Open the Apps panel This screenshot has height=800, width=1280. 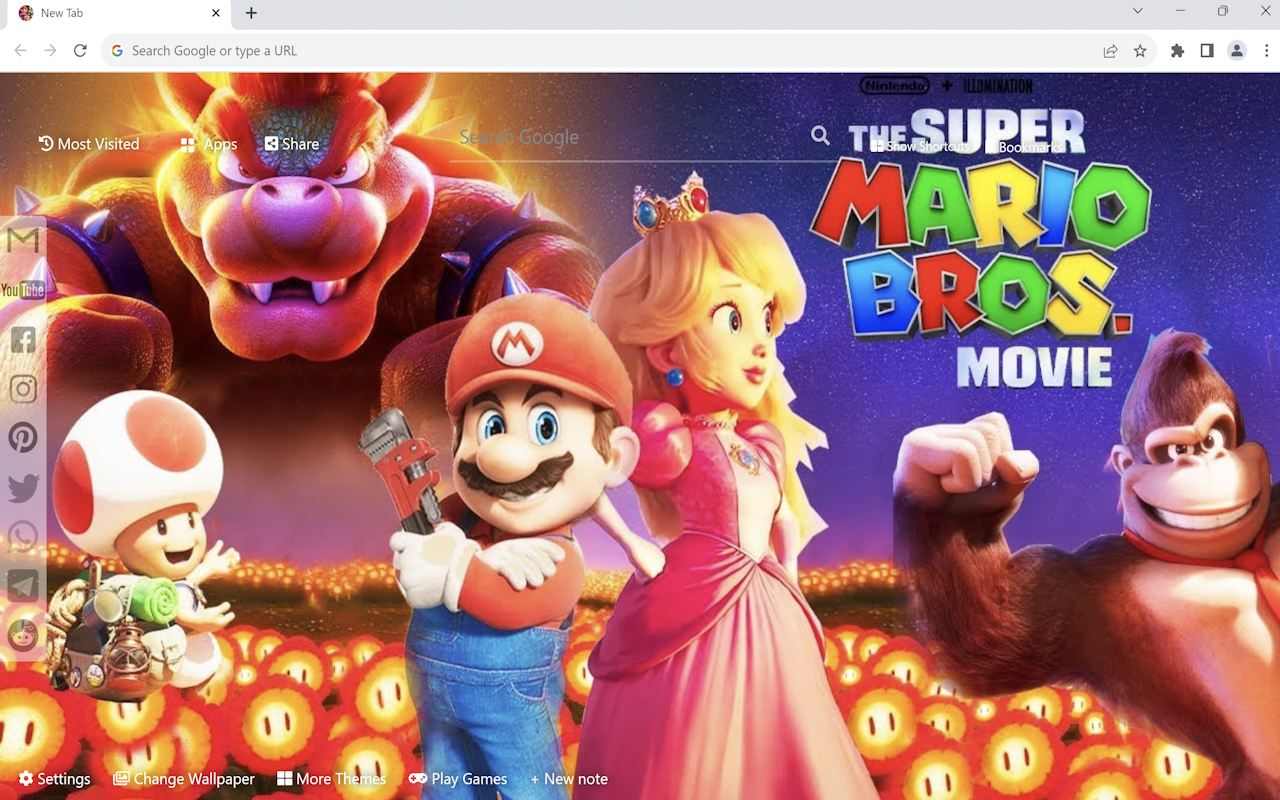(207, 144)
